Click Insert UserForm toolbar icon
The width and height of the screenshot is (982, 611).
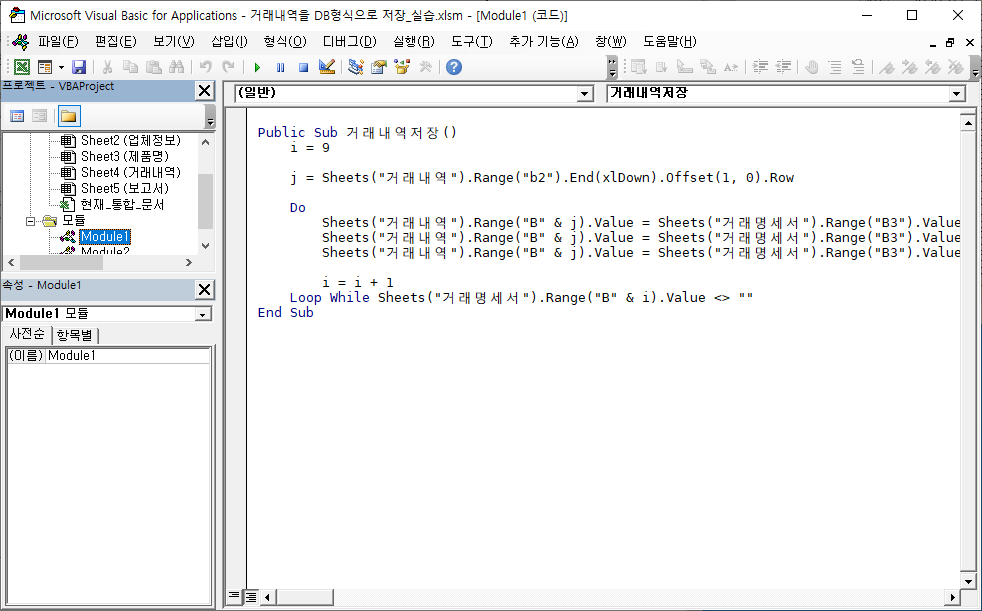(x=45, y=67)
